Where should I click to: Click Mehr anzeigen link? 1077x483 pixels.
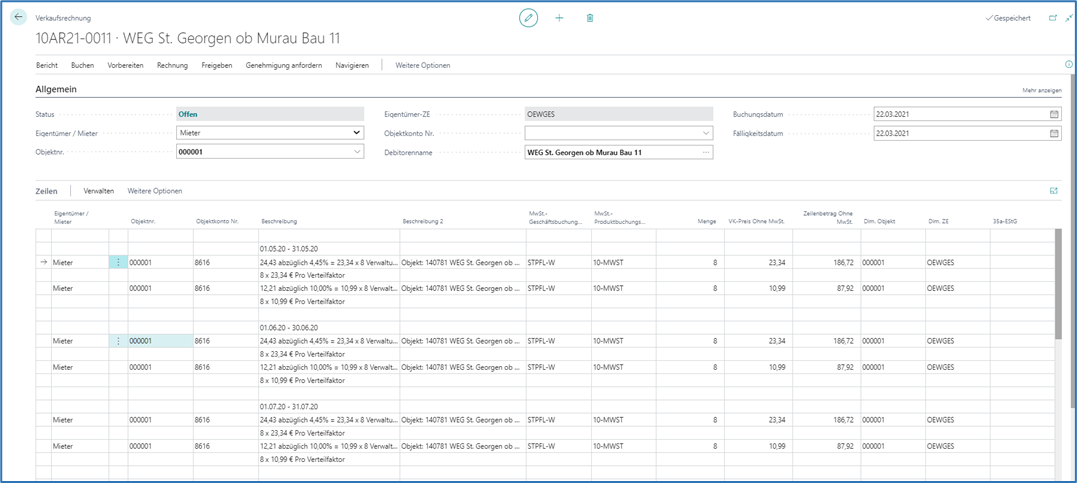[x=1041, y=90]
